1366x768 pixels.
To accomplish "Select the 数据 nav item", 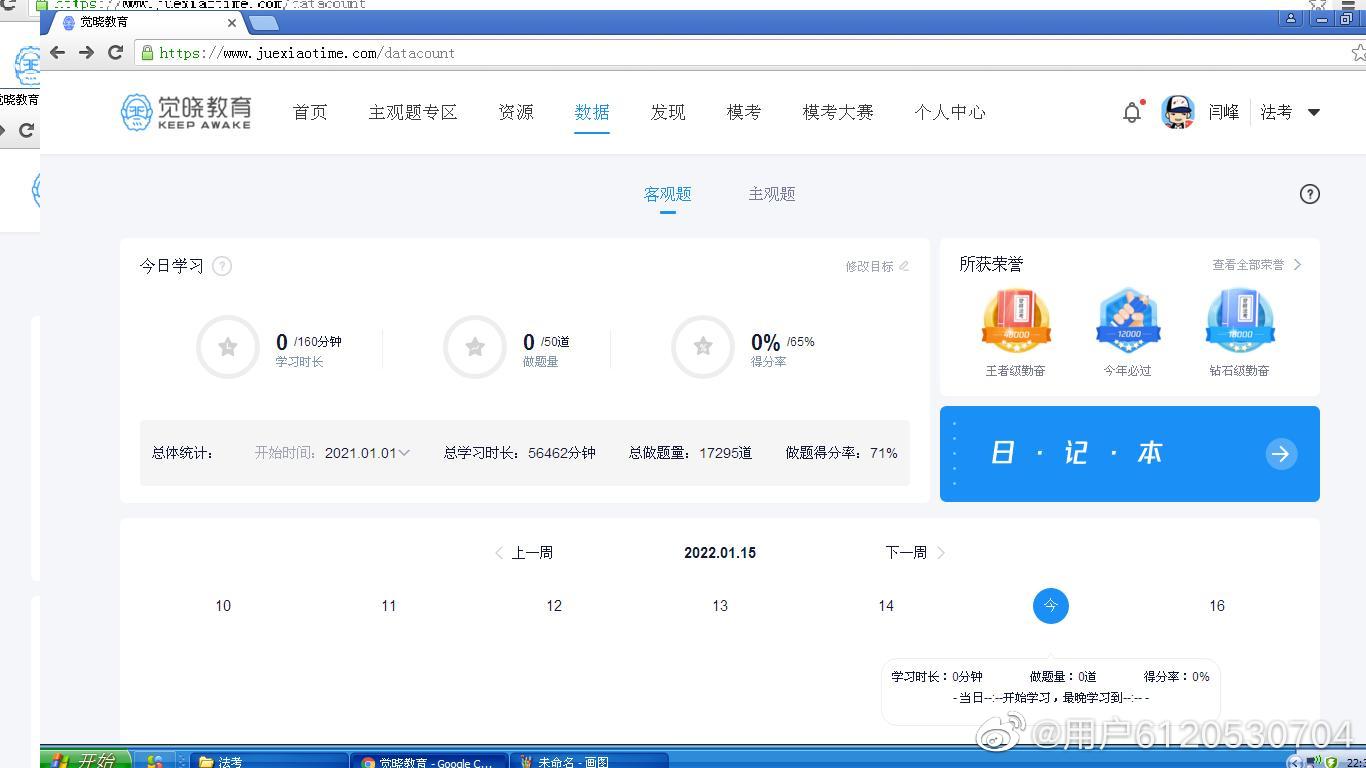I will (x=592, y=112).
